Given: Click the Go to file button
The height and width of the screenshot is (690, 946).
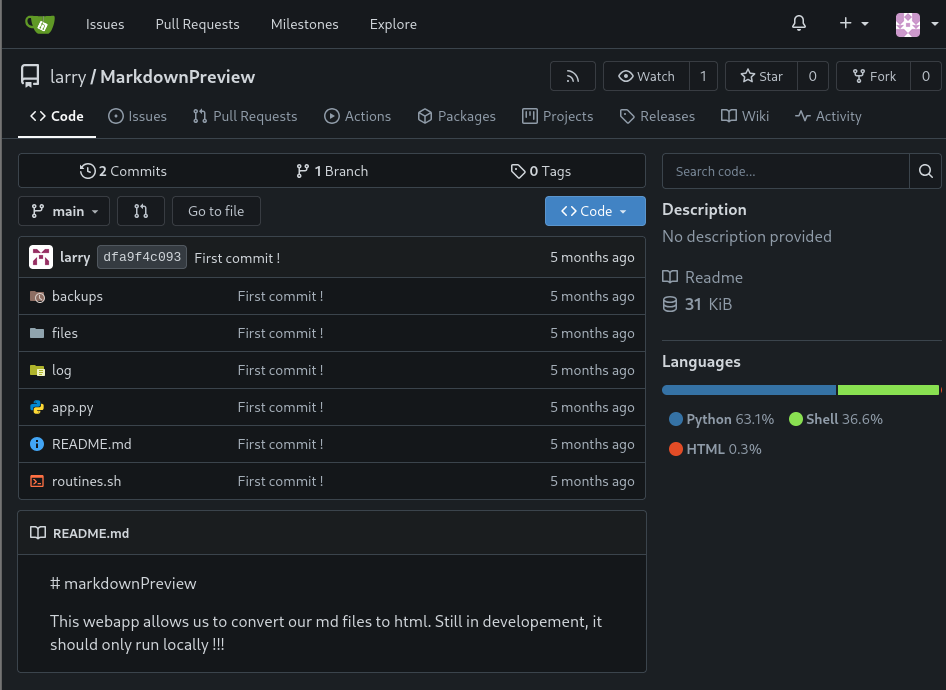Looking at the screenshot, I should (x=216, y=211).
